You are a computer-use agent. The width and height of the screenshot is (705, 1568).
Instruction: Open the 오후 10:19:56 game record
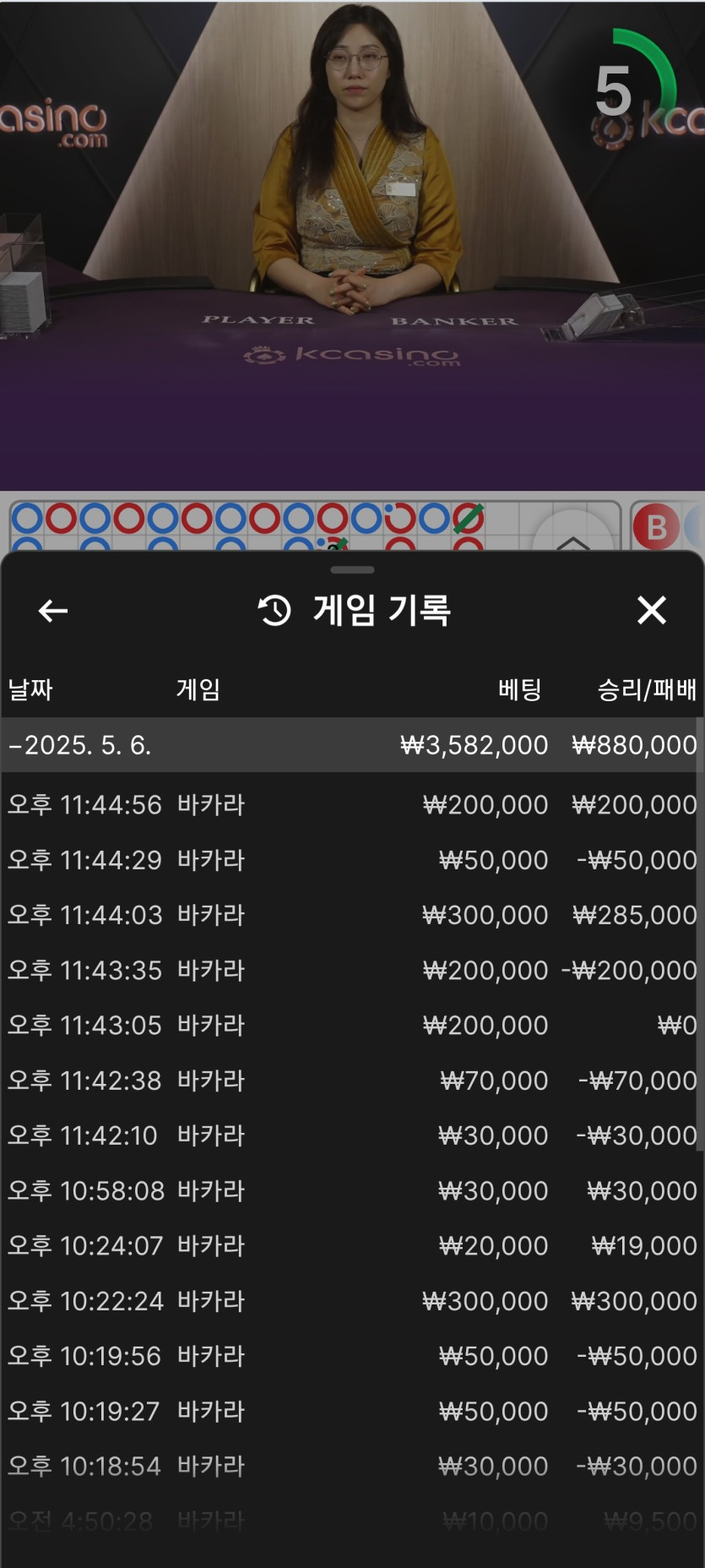(352, 1356)
